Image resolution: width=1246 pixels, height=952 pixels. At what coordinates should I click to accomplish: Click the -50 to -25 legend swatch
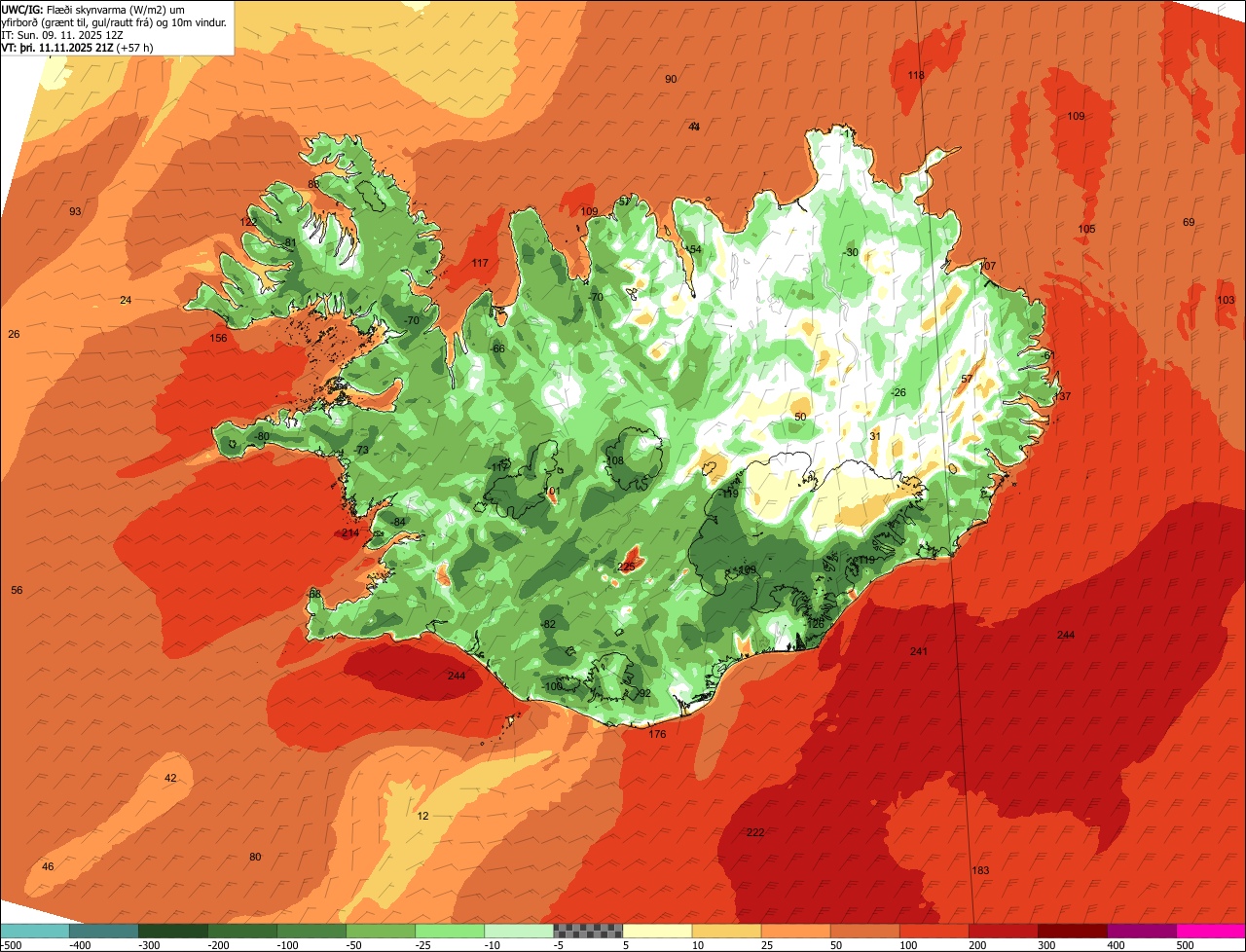[x=380, y=931]
